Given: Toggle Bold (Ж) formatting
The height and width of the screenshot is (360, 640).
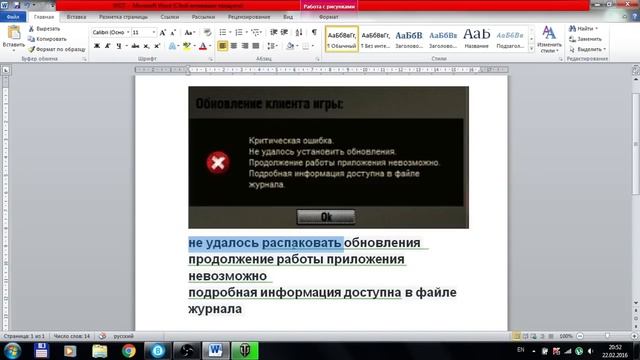Looking at the screenshot, I should (97, 46).
